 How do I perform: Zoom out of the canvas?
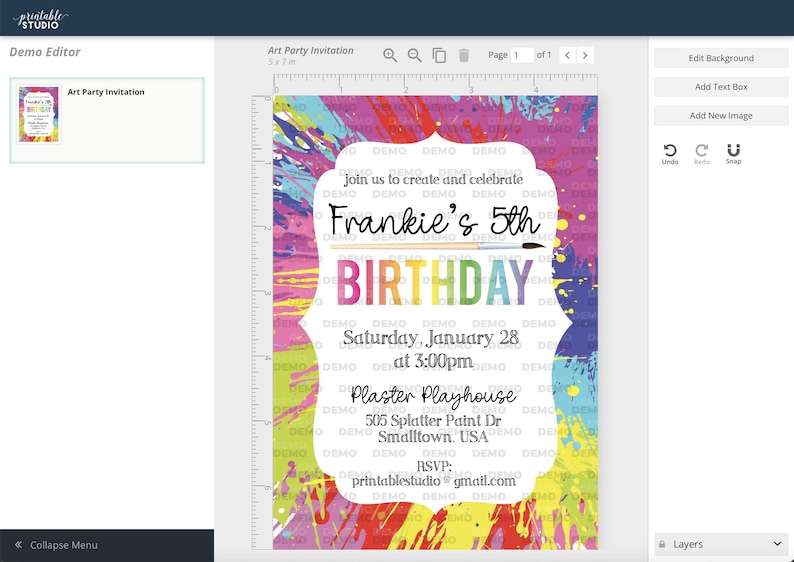pyautogui.click(x=414, y=55)
